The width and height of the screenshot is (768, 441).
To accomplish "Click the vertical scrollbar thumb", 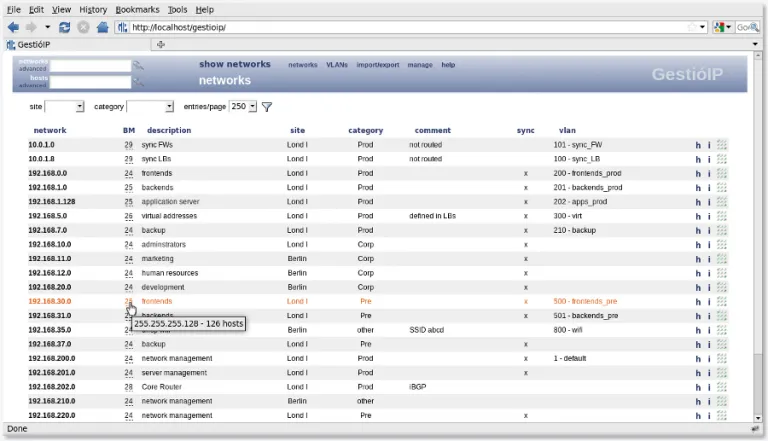I will pyautogui.click(x=758, y=382).
